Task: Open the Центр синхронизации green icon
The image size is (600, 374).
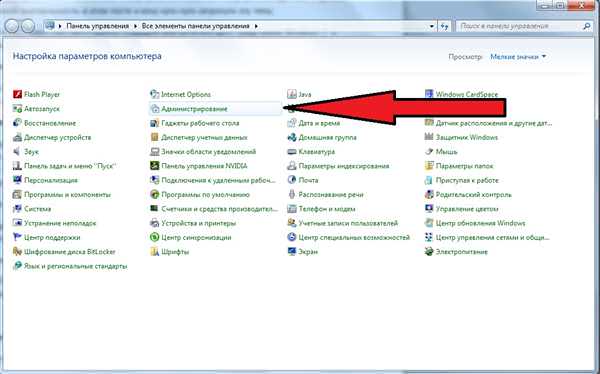Action: pos(155,237)
